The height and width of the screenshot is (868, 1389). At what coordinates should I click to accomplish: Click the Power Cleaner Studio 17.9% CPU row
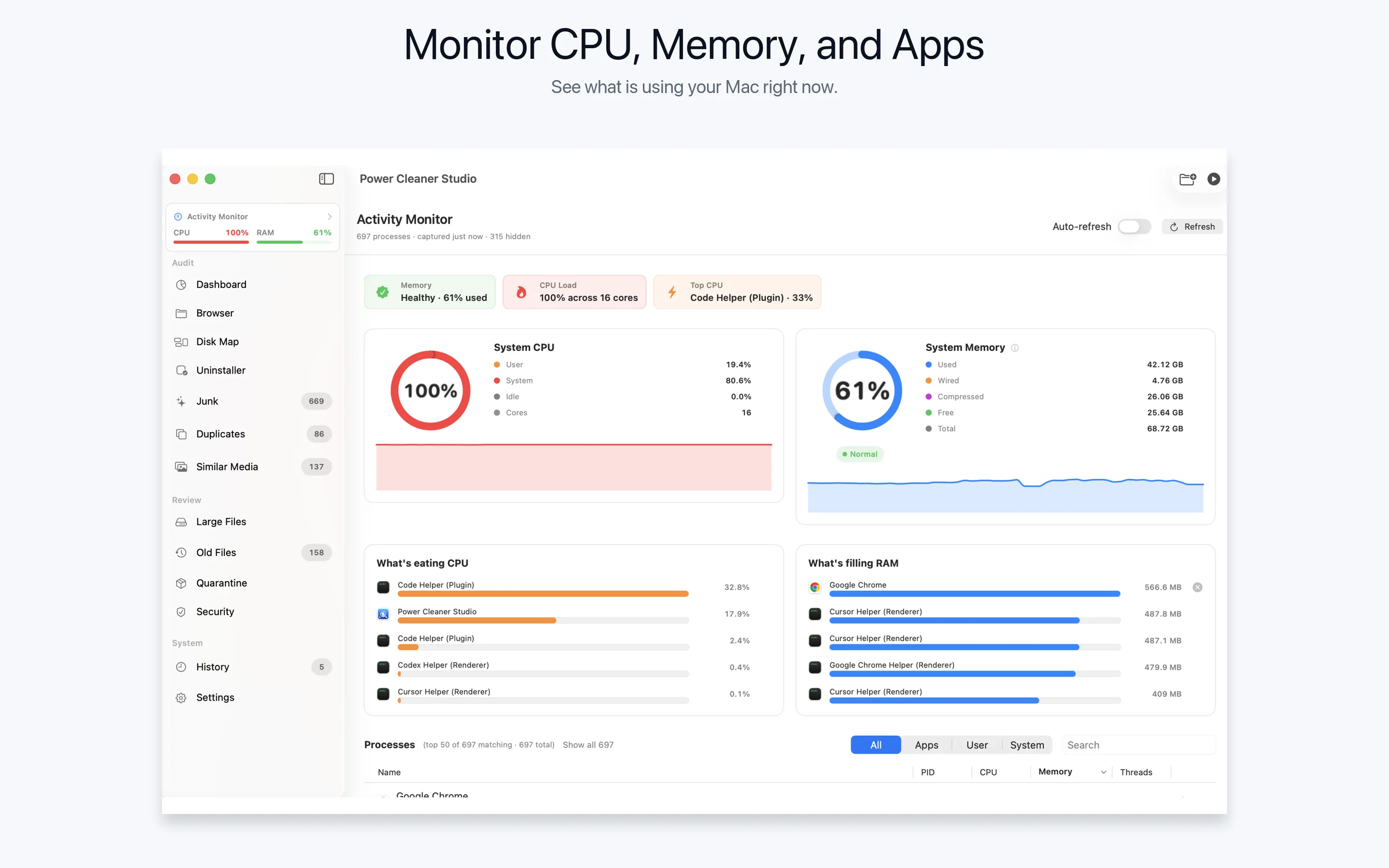[564, 614]
